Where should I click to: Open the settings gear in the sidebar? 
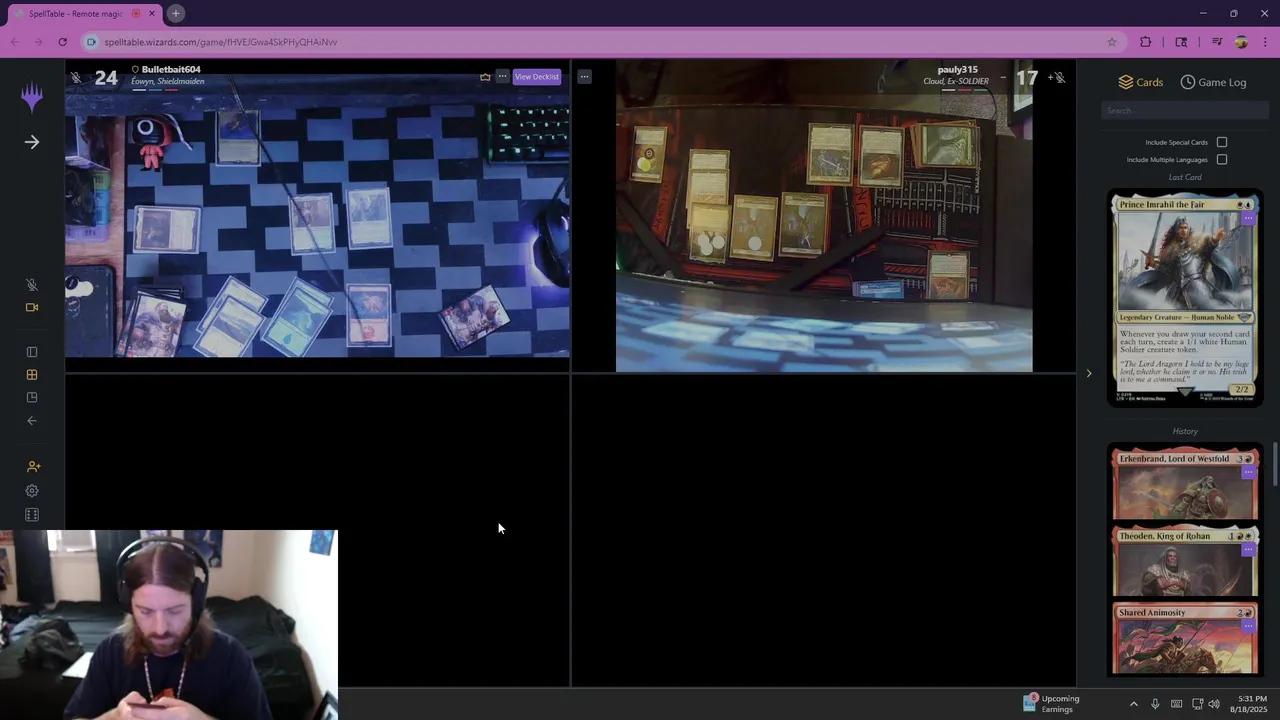click(32, 491)
